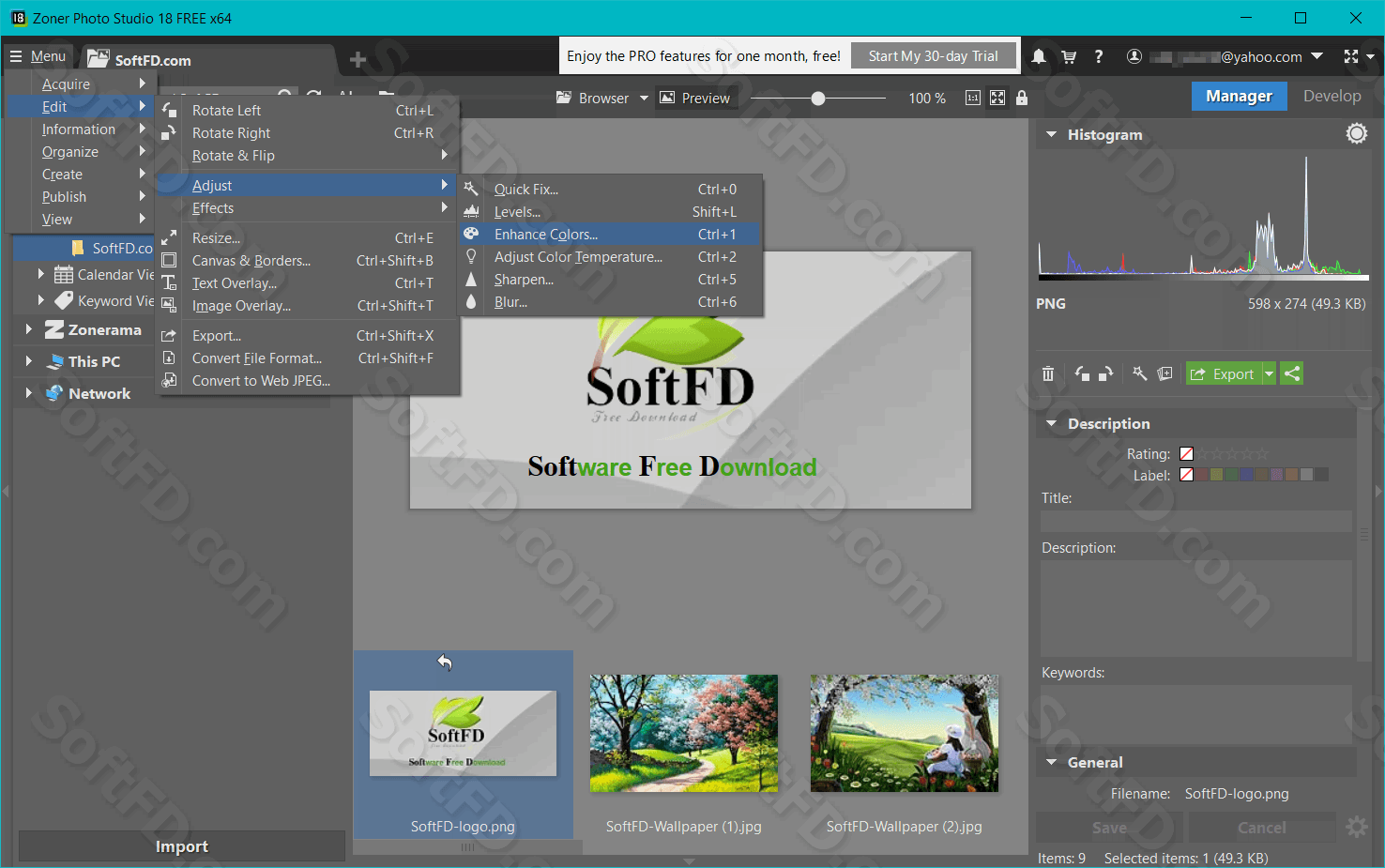
Task: Collapse the Description panel section
Action: 1052,423
